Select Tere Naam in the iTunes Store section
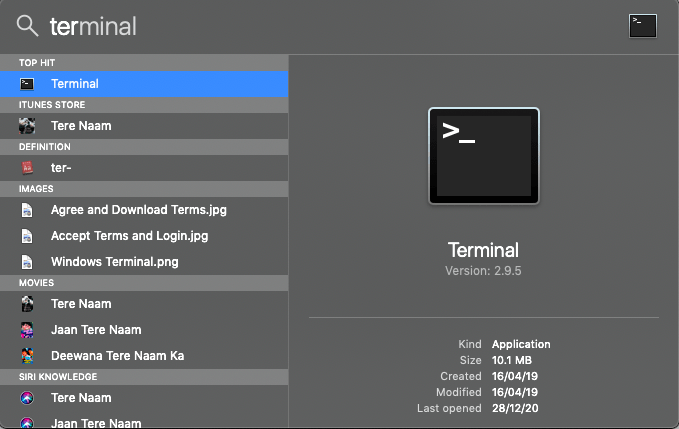 (x=81, y=126)
